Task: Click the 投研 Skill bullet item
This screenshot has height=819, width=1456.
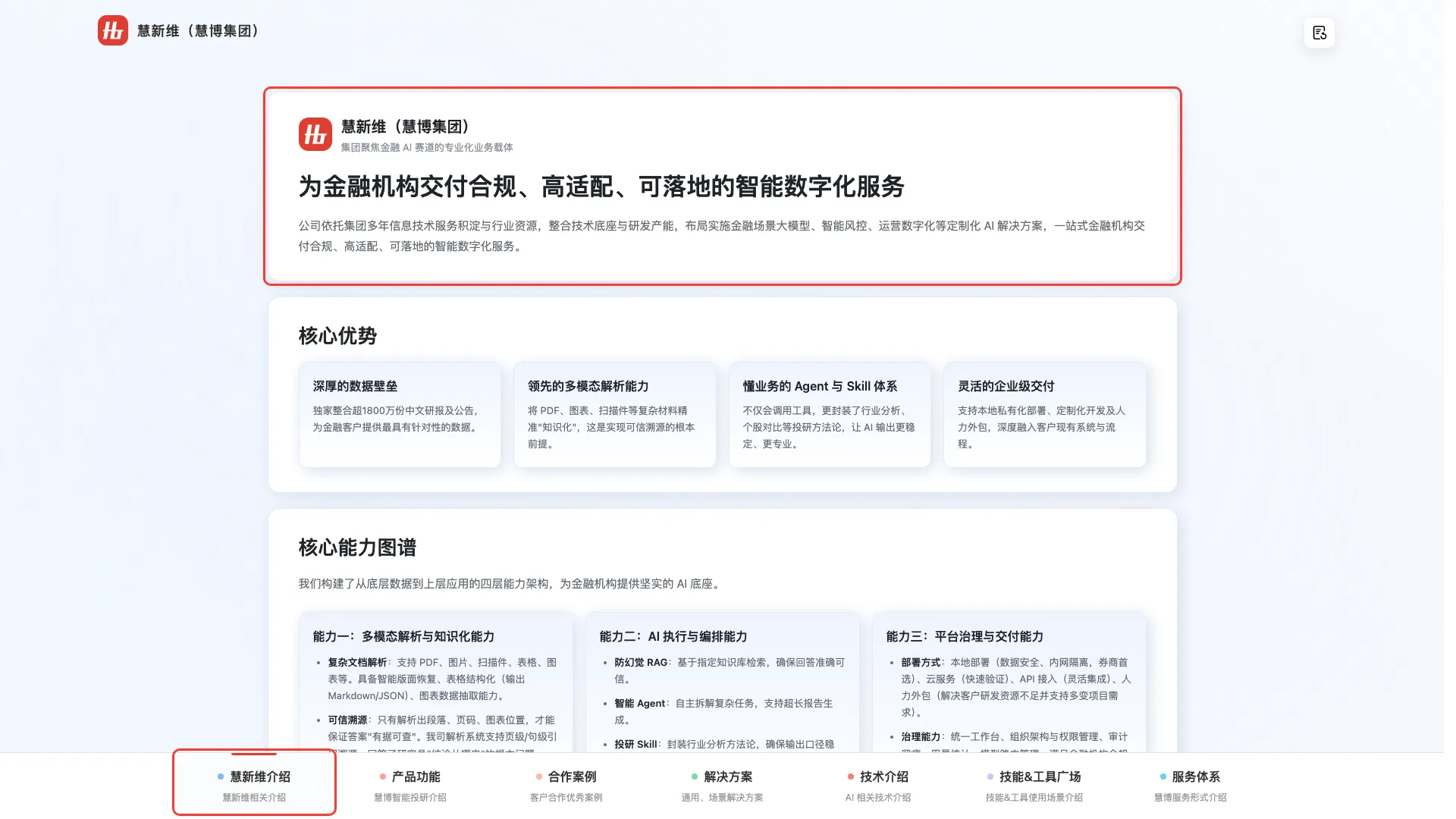Action: point(724,745)
